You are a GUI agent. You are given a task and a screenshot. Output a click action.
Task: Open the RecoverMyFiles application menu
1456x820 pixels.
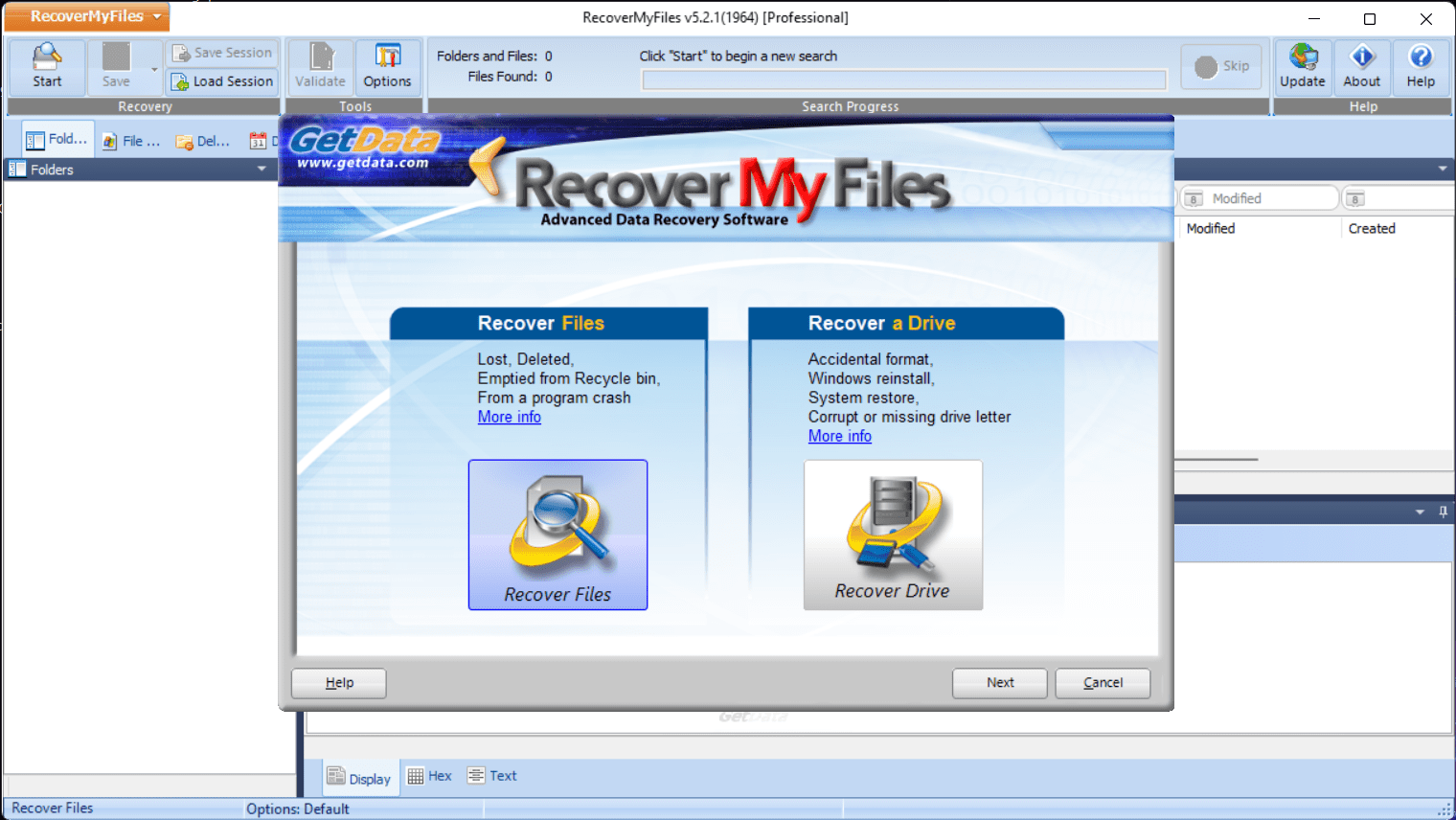click(87, 16)
